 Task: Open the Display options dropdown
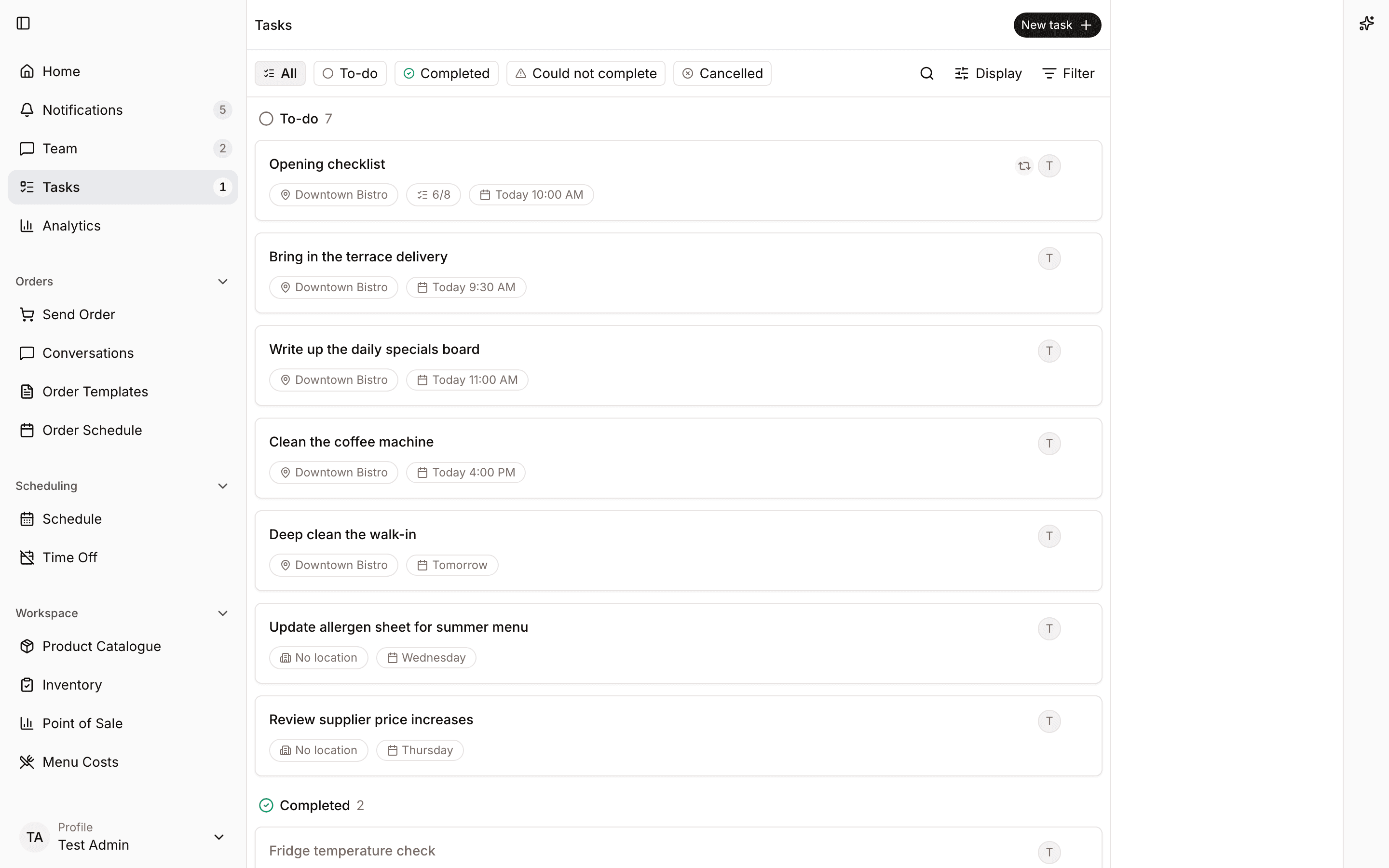tap(988, 73)
